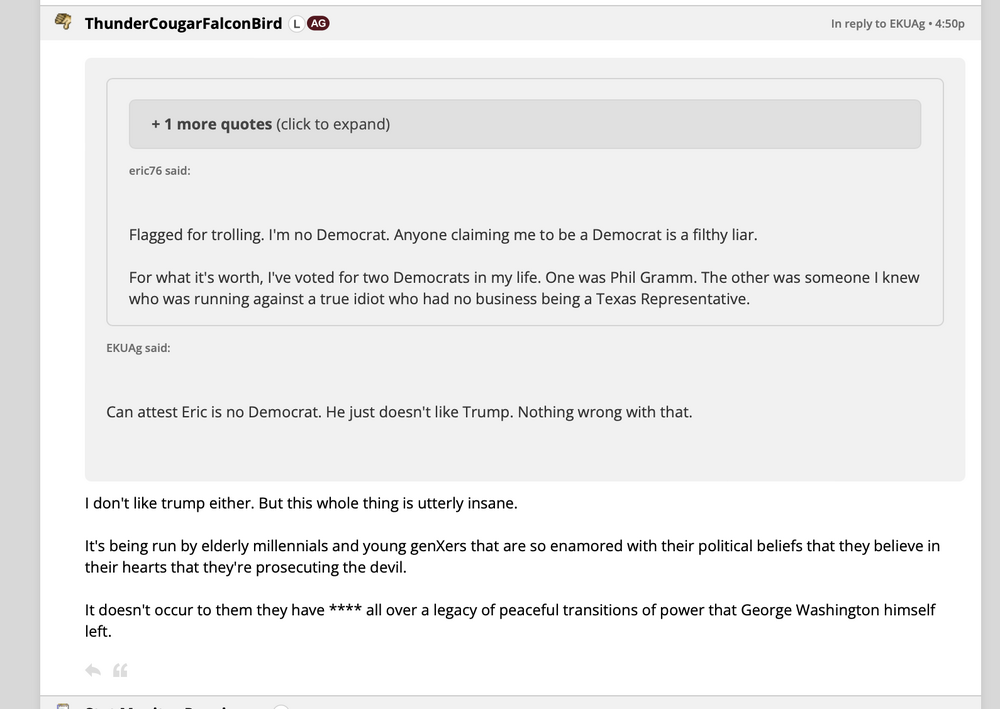Click the reply arrow icon below the post
1000x709 pixels.
click(x=93, y=670)
